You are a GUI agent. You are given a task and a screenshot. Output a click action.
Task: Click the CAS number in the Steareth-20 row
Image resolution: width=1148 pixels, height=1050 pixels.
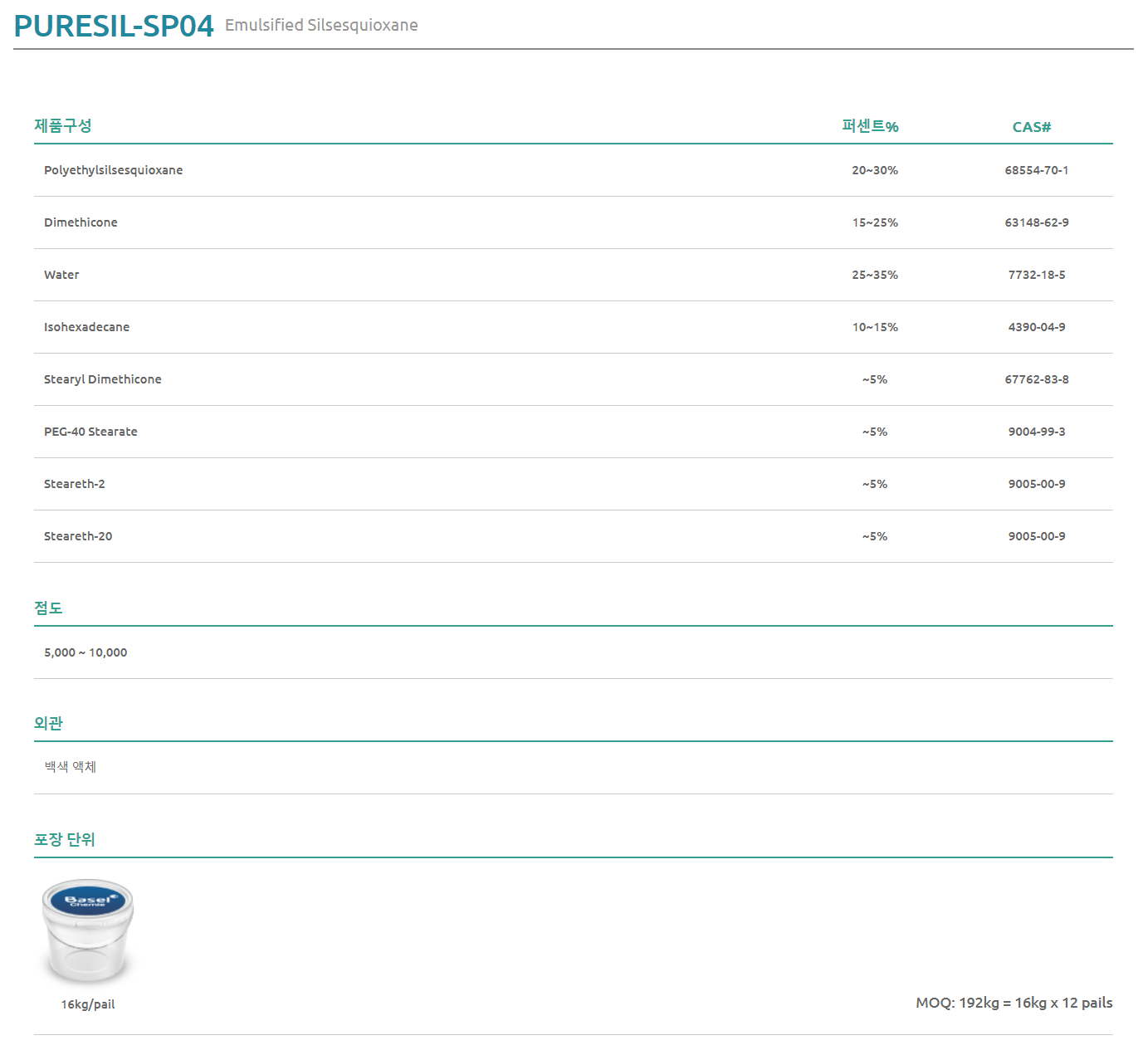point(1037,536)
